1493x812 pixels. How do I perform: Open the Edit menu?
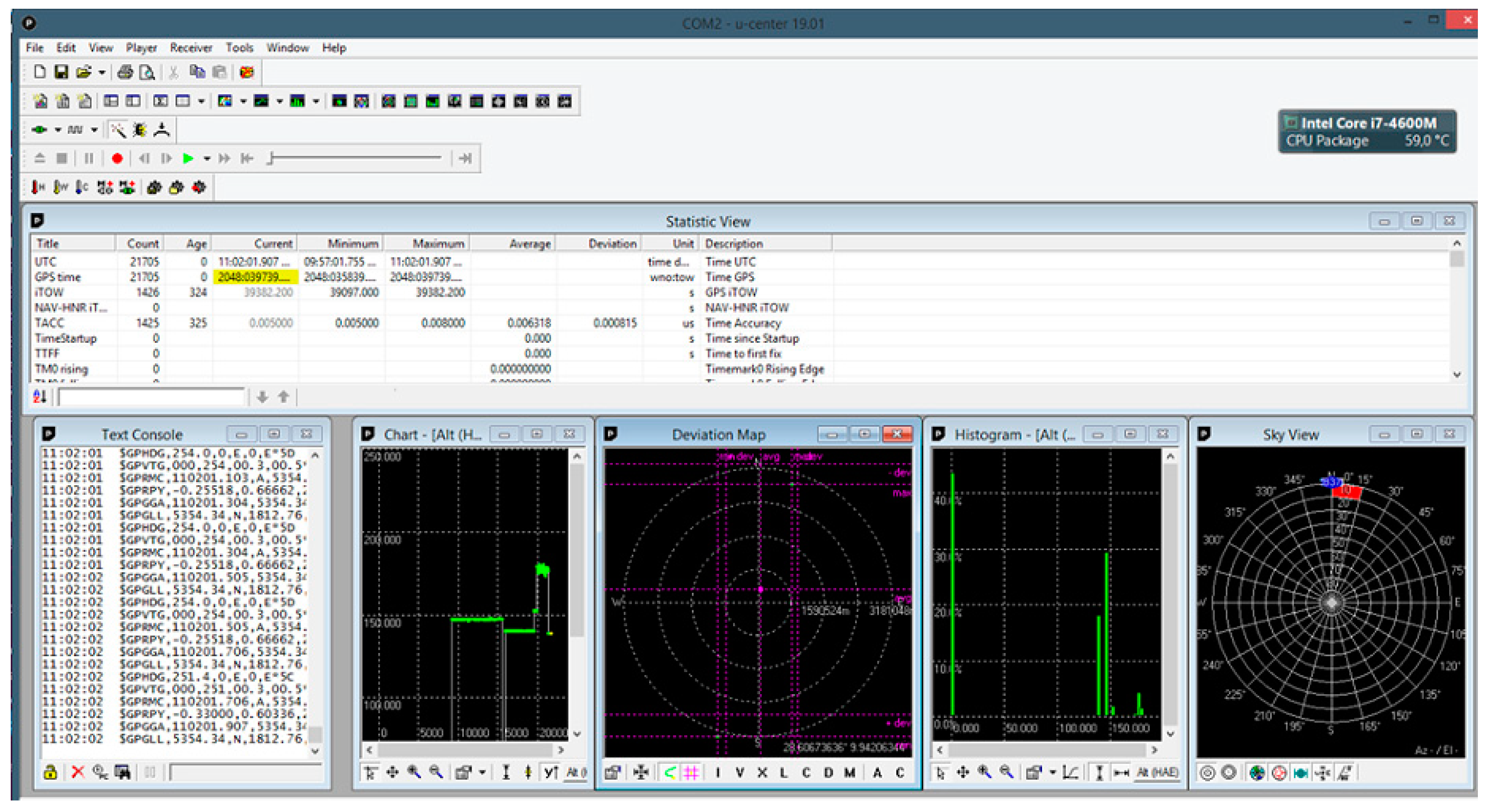coord(66,48)
